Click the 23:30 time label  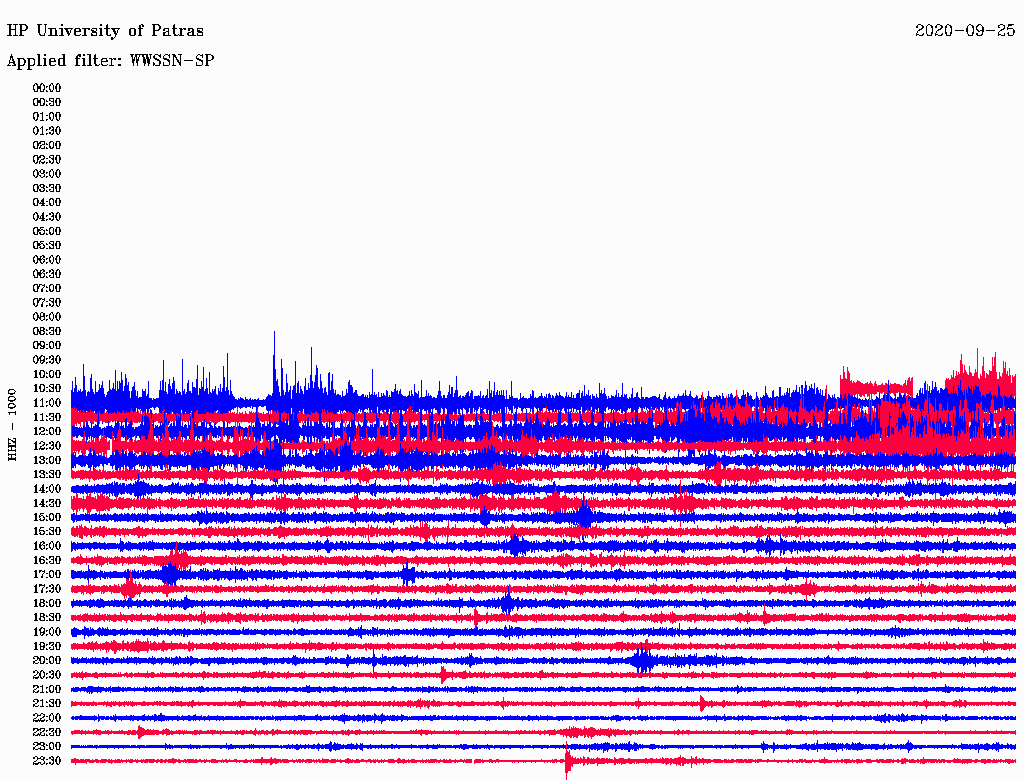click(x=46, y=761)
